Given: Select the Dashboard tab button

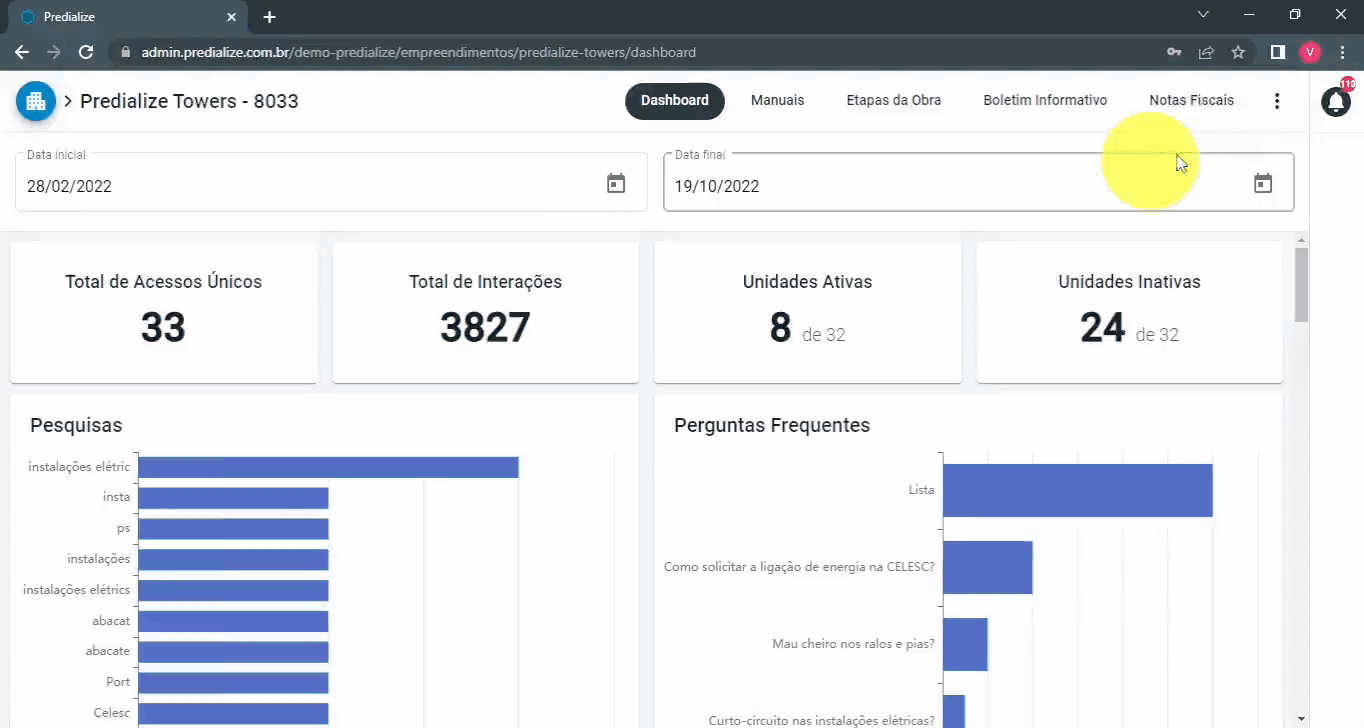Looking at the screenshot, I should point(675,101).
